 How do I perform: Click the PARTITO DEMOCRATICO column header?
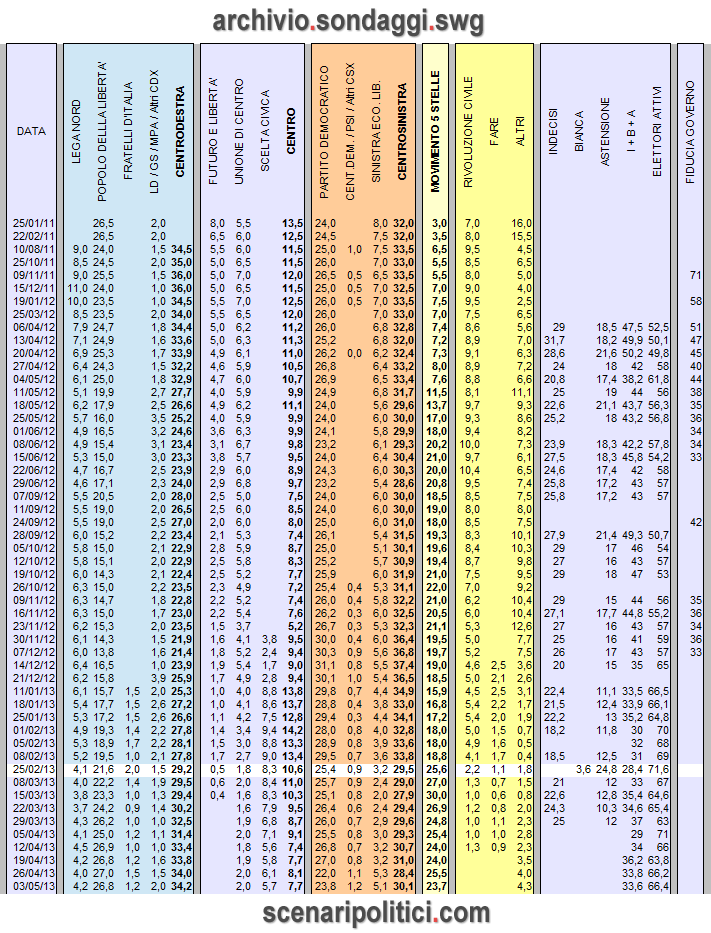[x=324, y=132]
